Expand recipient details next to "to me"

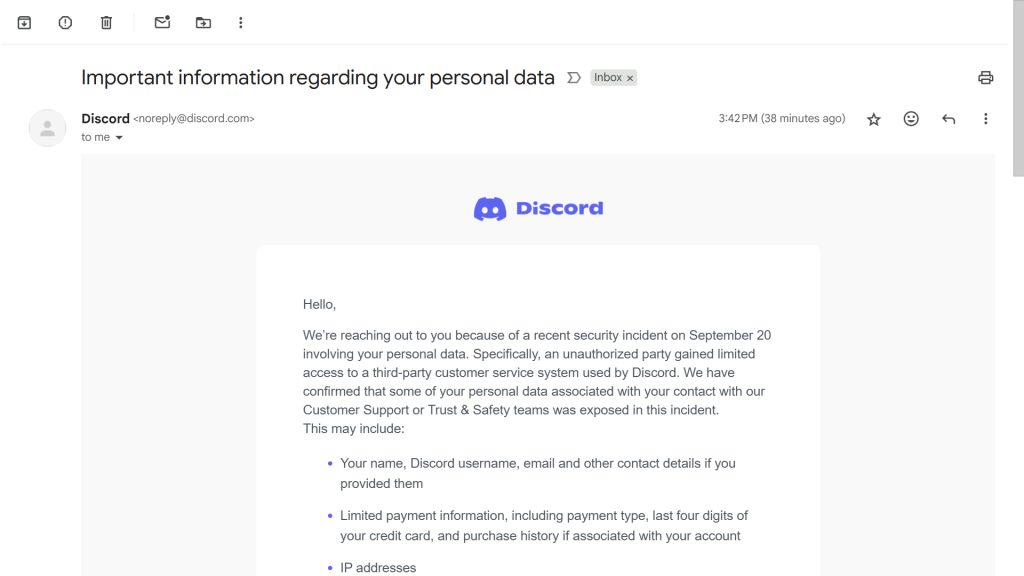pos(119,138)
